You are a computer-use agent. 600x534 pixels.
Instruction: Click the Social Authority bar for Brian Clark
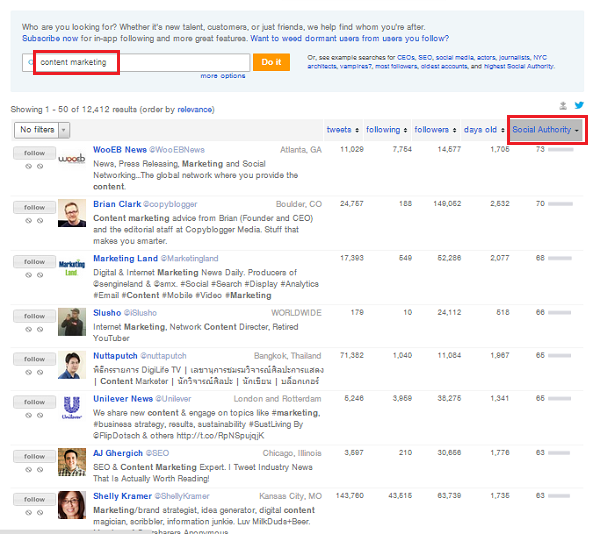[x=561, y=204]
